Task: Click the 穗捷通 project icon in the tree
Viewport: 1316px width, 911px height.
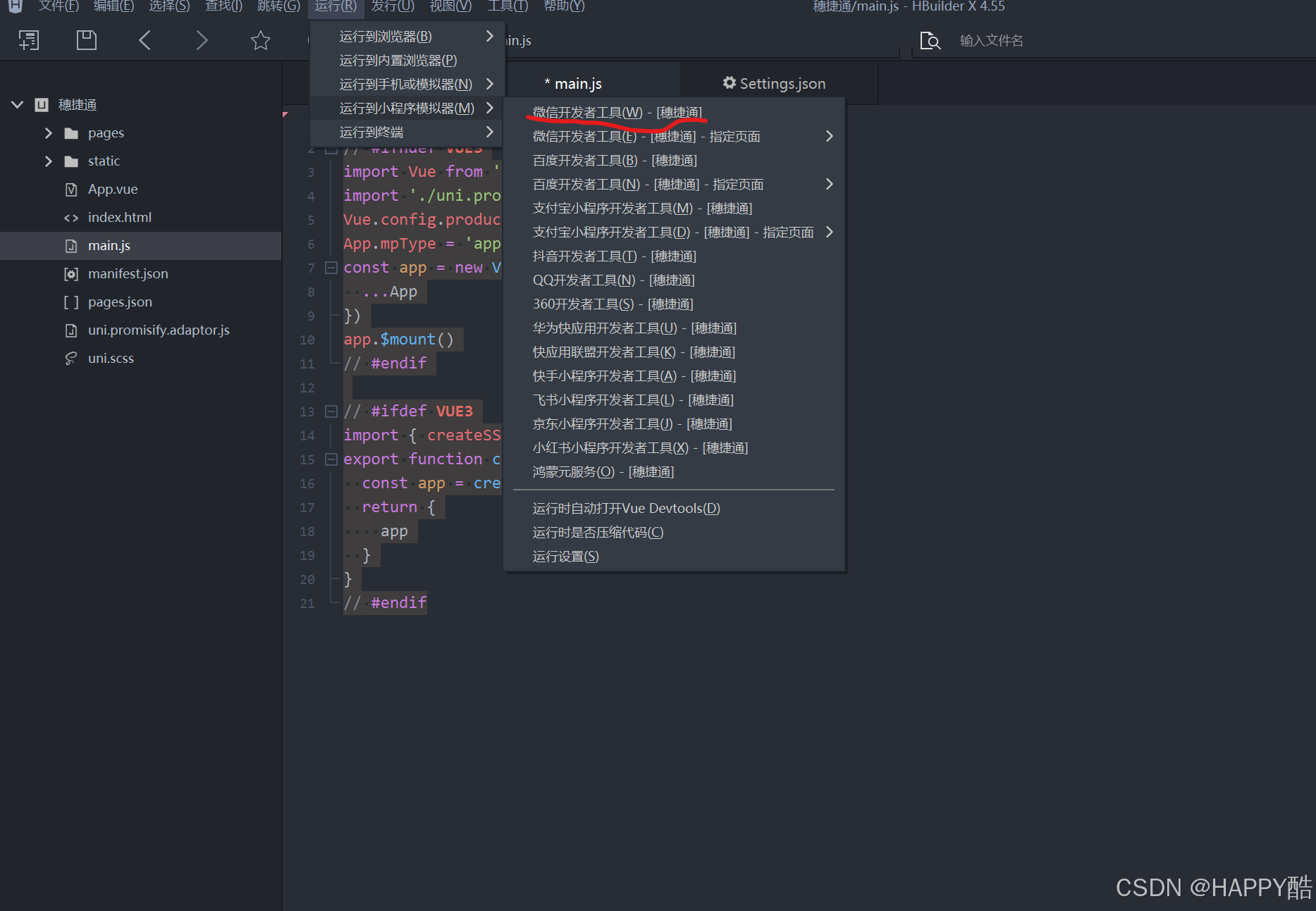Action: tap(42, 105)
